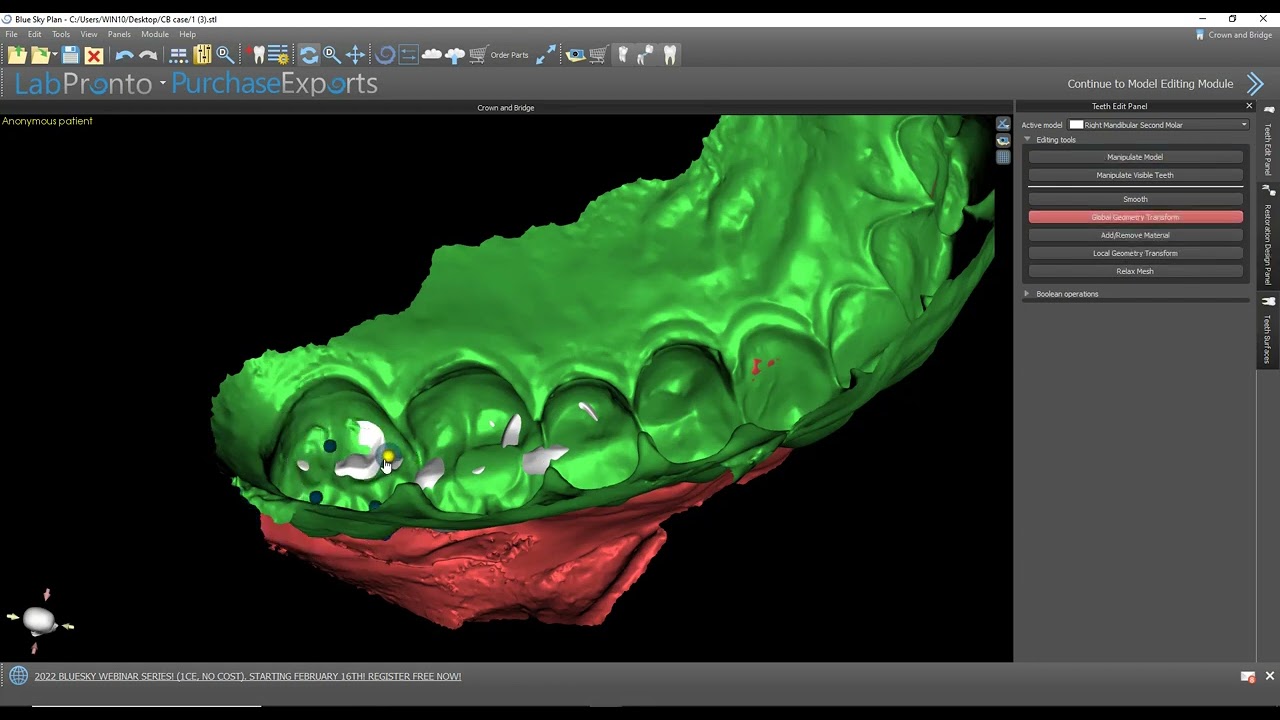This screenshot has width=1280, height=720.
Task: Continue to Model Editing Module
Action: [x=1166, y=84]
